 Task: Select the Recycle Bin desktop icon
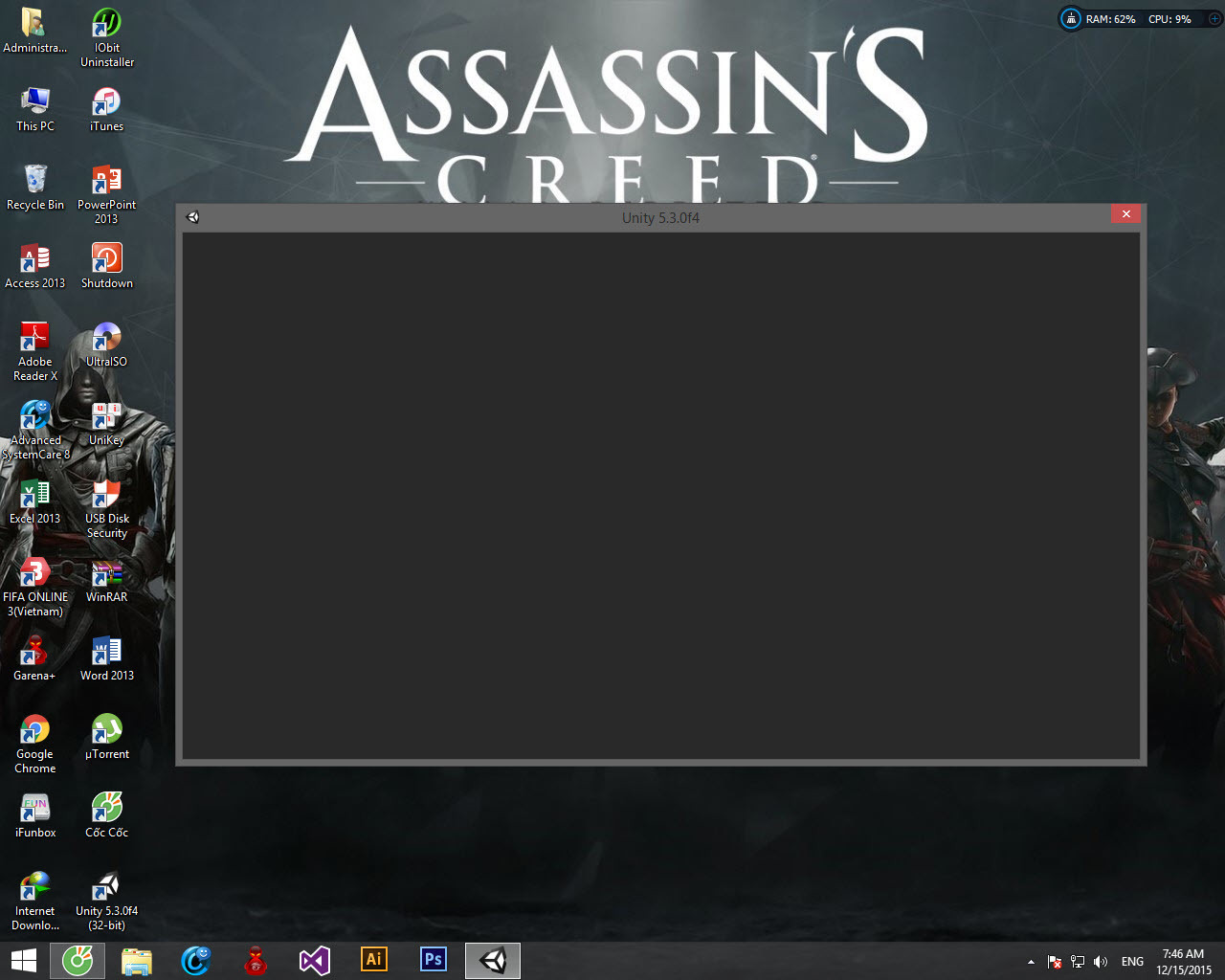pyautogui.click(x=35, y=187)
